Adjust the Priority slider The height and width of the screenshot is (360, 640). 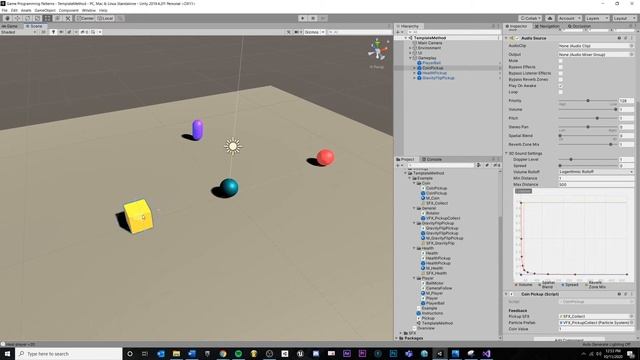[588, 100]
